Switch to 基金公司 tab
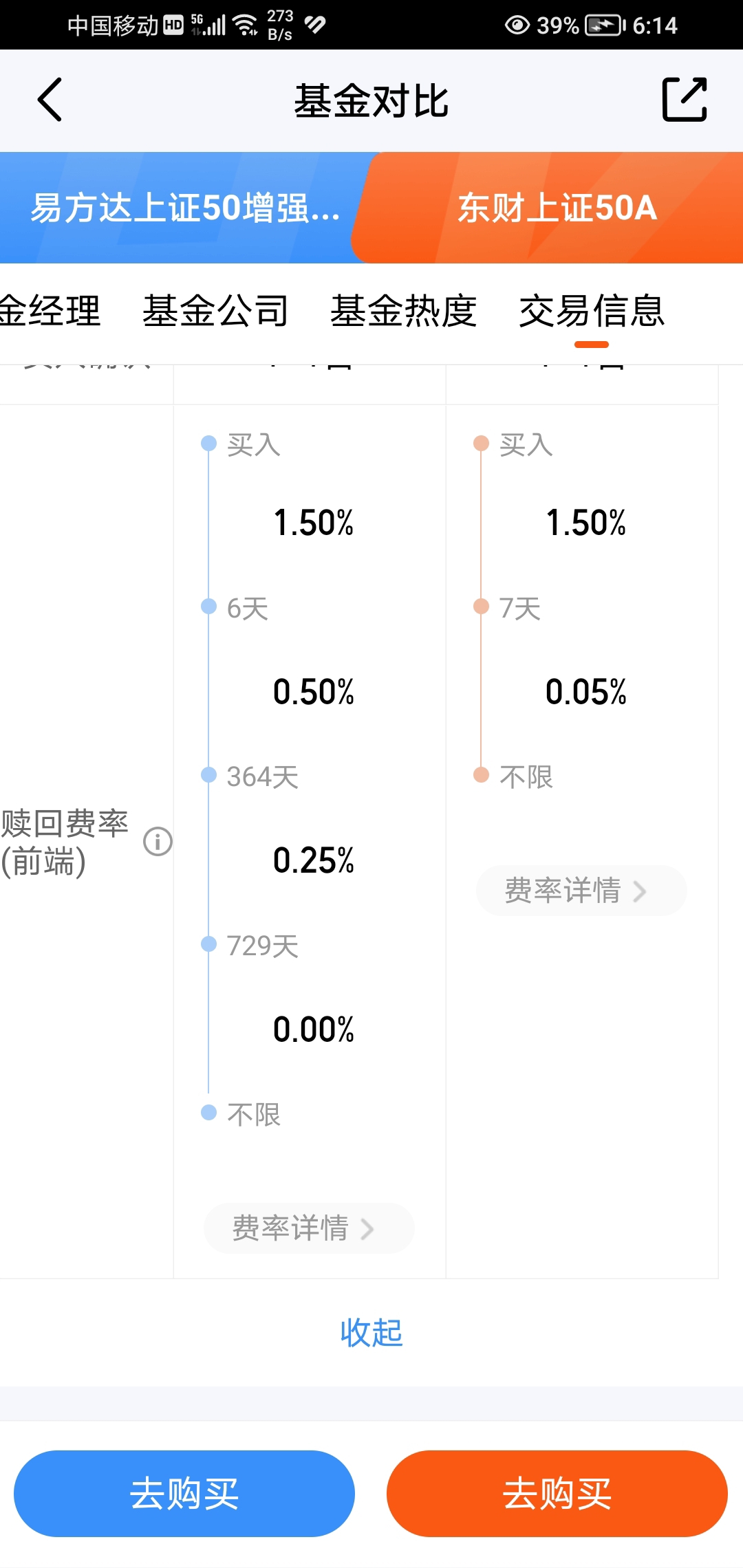The height and width of the screenshot is (1568, 743). click(x=215, y=311)
